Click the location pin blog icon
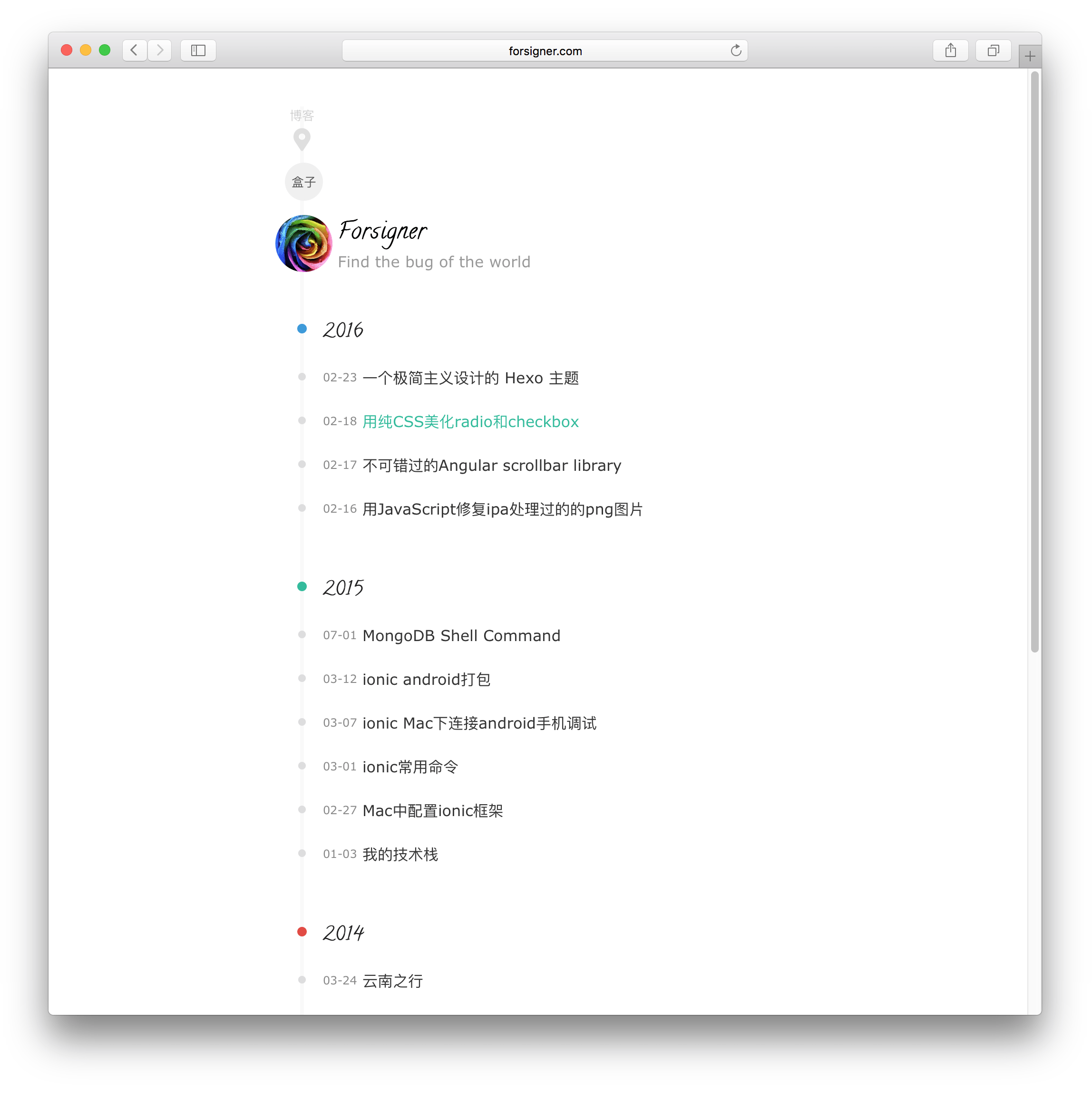Viewport: 1092px width, 1110px height. tap(302, 139)
